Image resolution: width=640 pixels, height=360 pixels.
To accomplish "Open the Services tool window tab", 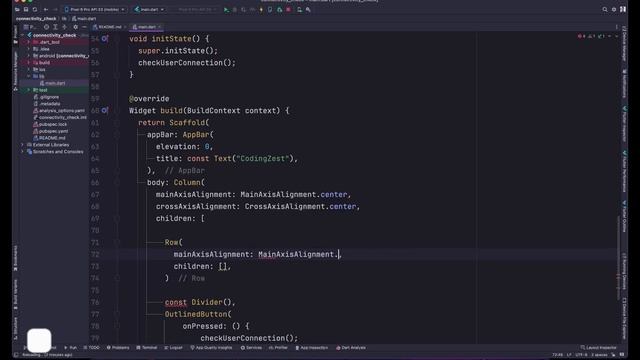I will click(x=251, y=348).
